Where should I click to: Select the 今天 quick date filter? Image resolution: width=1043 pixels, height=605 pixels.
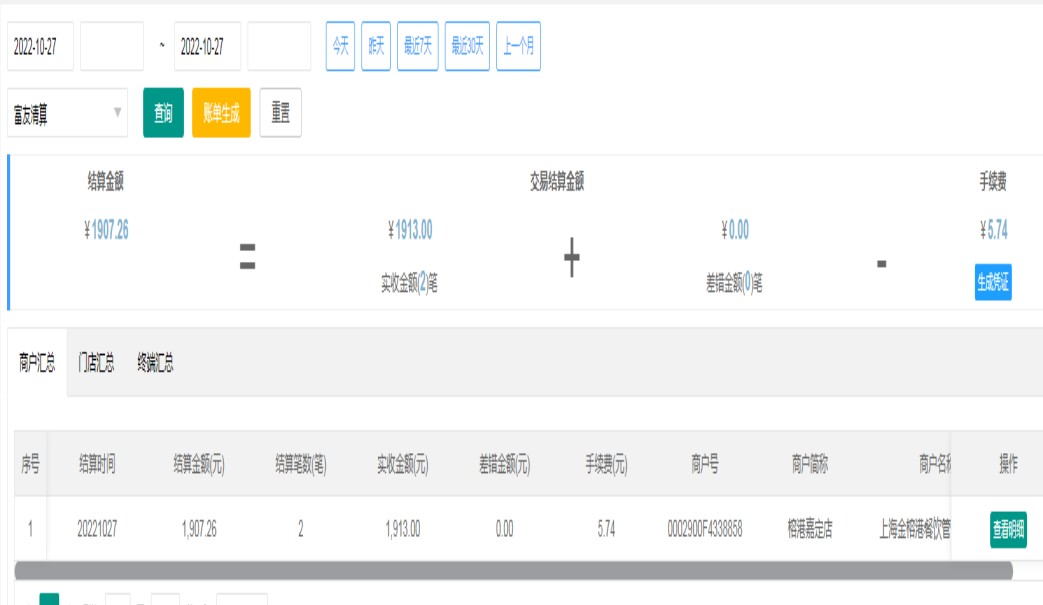(x=340, y=47)
